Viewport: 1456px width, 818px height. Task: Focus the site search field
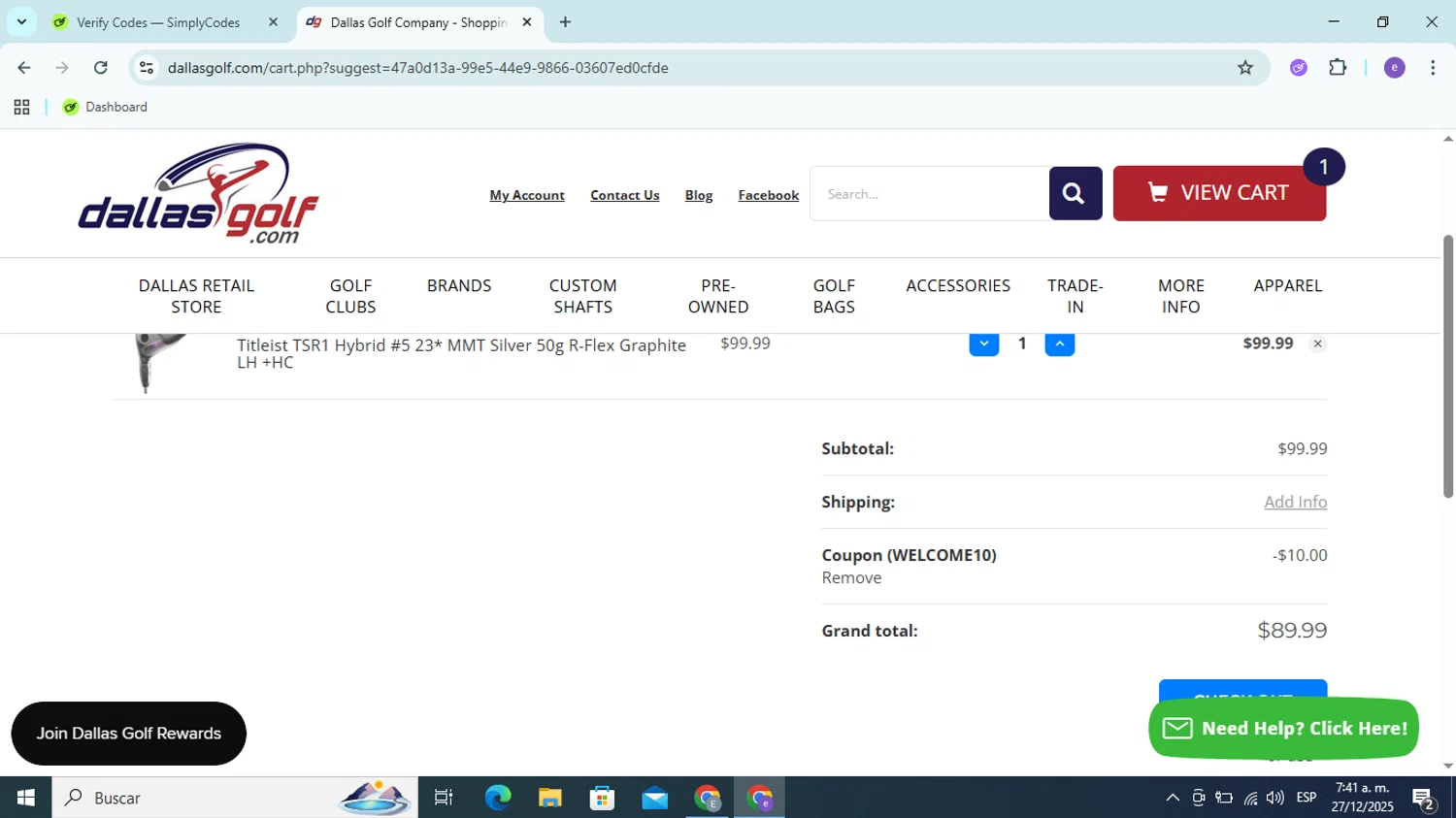point(929,193)
